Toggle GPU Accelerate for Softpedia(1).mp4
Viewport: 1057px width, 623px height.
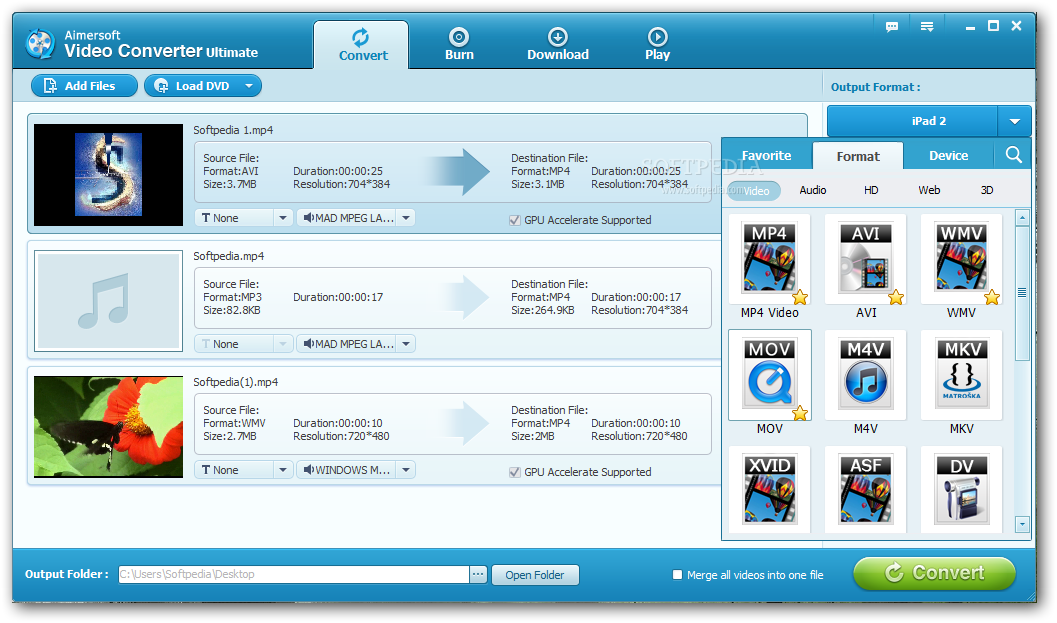click(514, 472)
